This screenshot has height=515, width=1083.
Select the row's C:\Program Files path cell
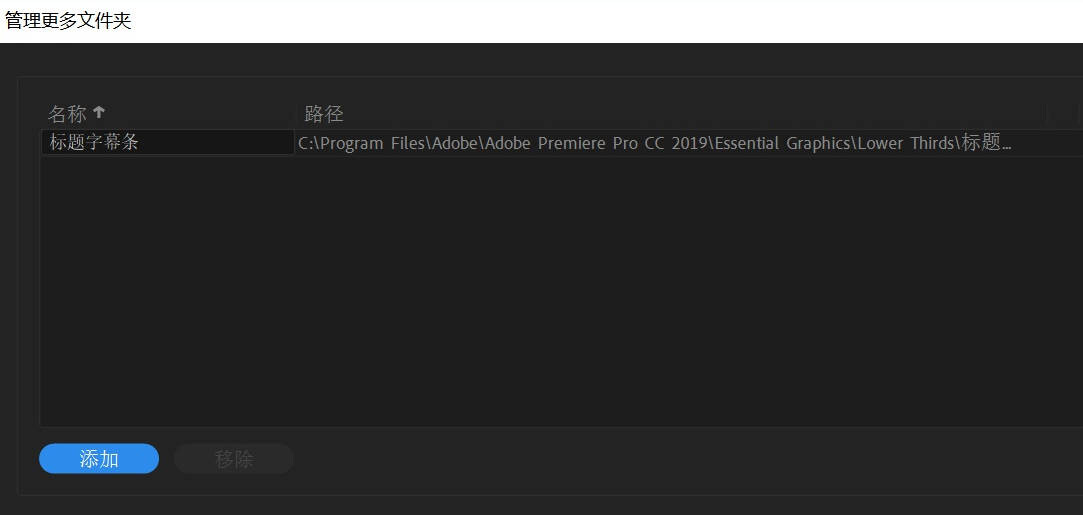click(x=689, y=143)
